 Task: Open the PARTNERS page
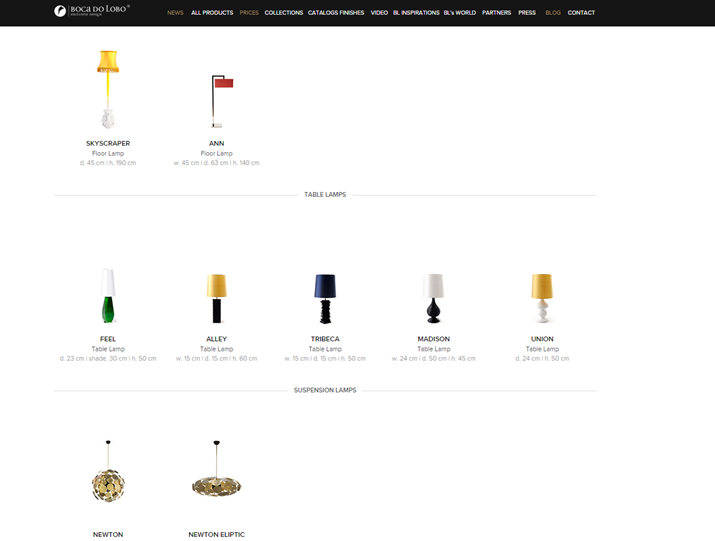(497, 13)
